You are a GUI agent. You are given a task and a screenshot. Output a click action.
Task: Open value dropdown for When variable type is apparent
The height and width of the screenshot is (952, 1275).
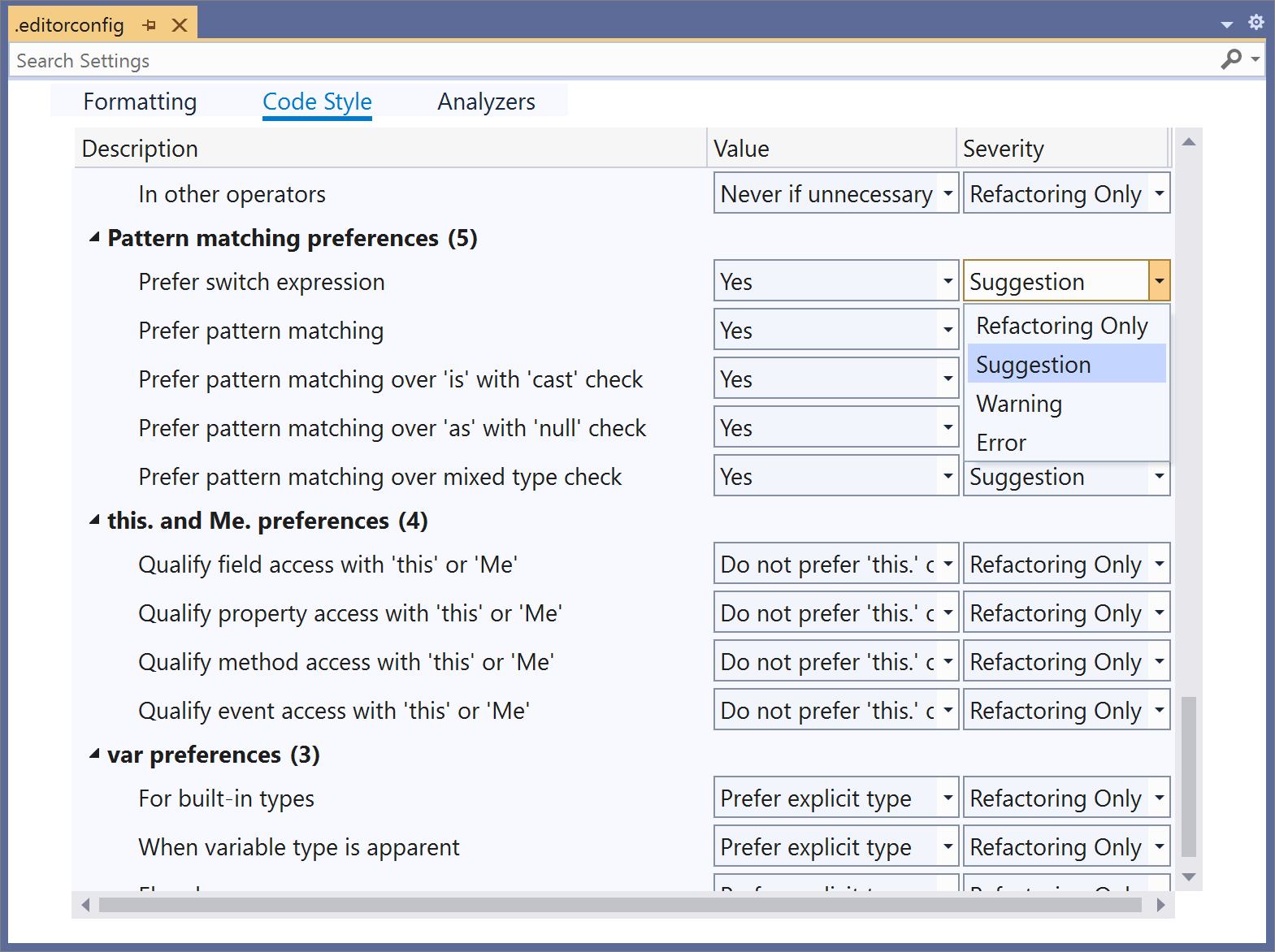point(948,846)
